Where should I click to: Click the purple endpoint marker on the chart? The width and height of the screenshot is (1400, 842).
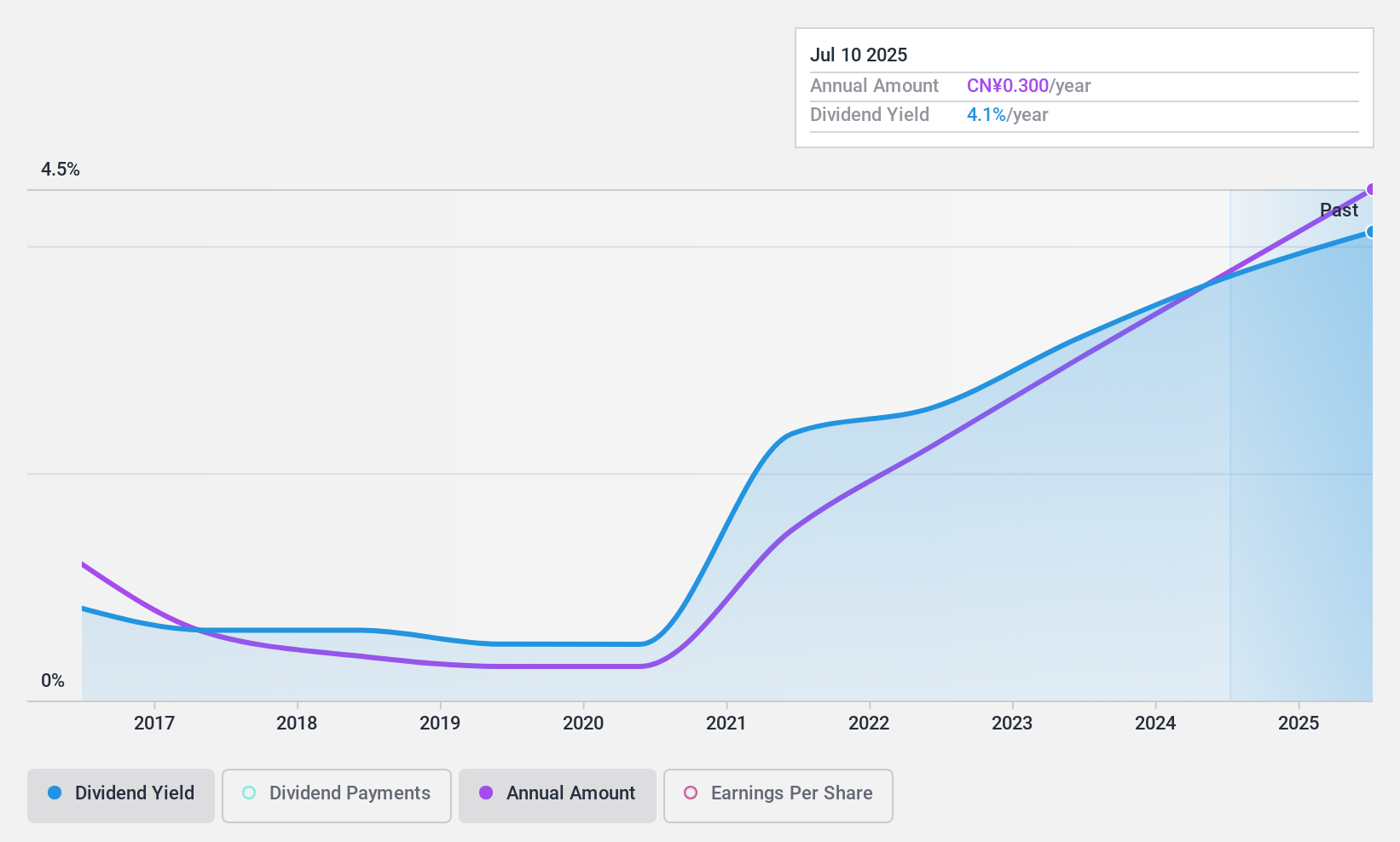1372,188
